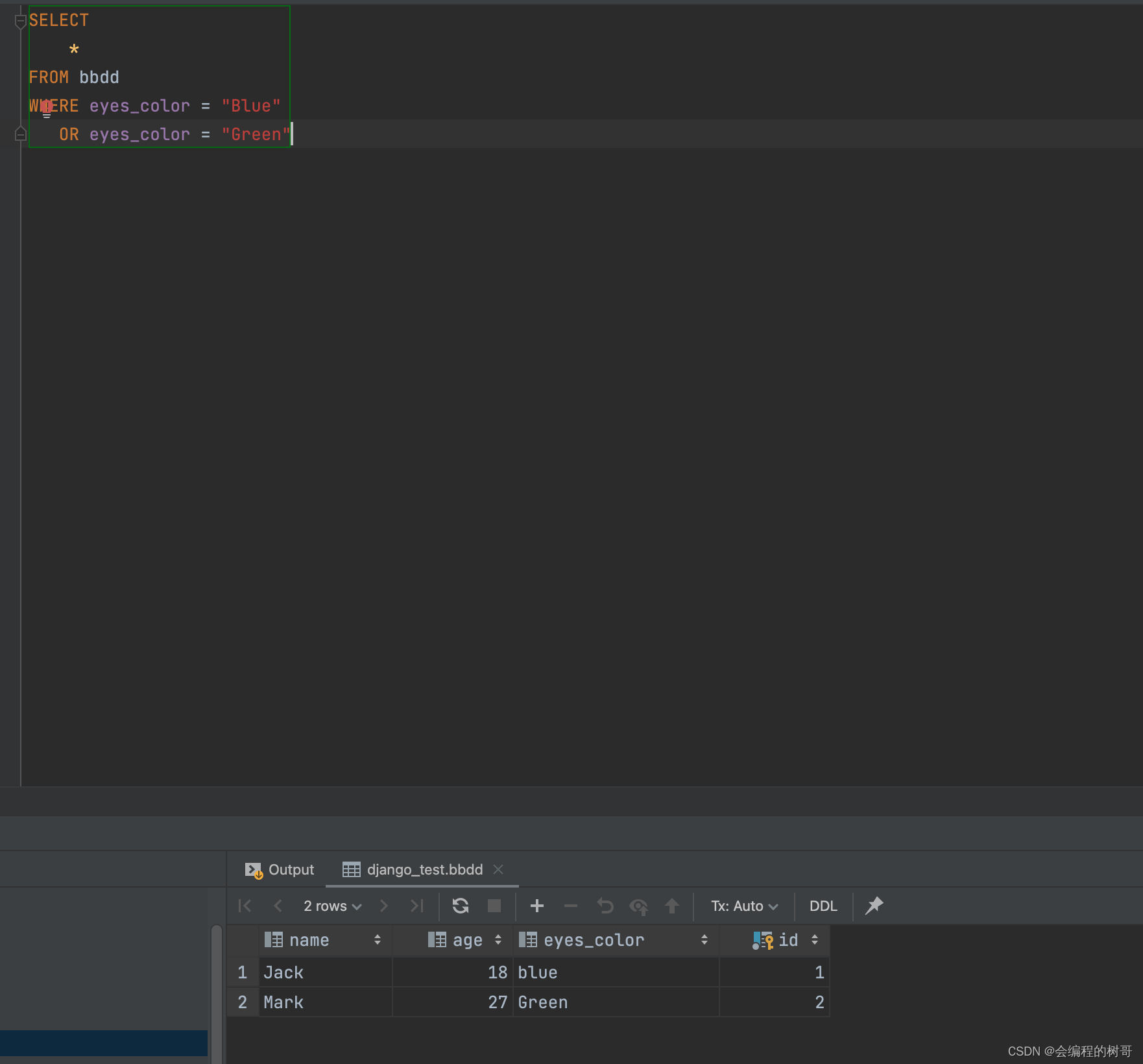Screen dimensions: 1143x1064
Task: Click the "Blue" string literal
Action: pos(251,106)
